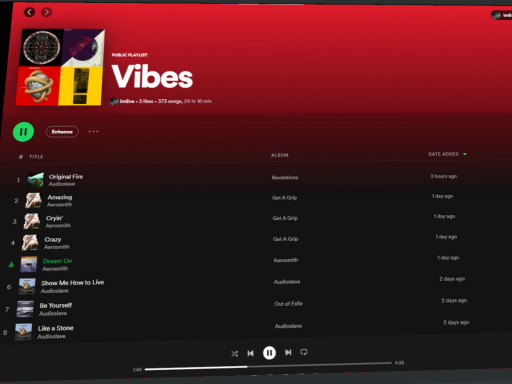Open artist Aerosmith under Amazing
The height and width of the screenshot is (384, 512).
coord(59,205)
